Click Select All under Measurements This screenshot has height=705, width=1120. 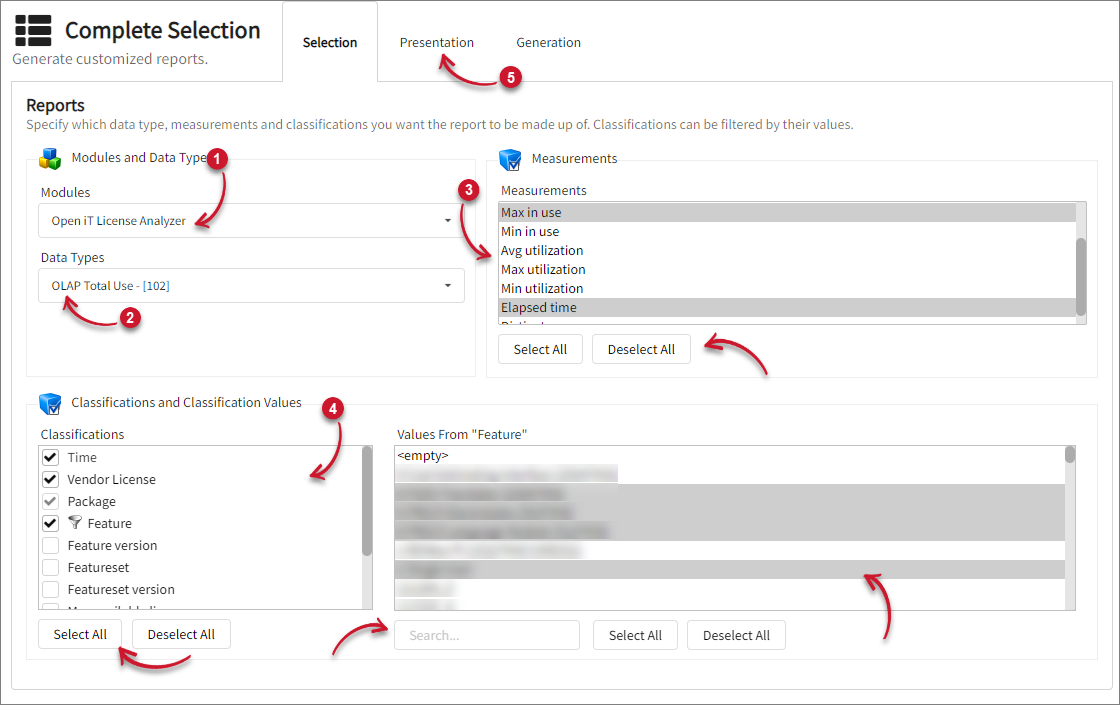tap(540, 349)
